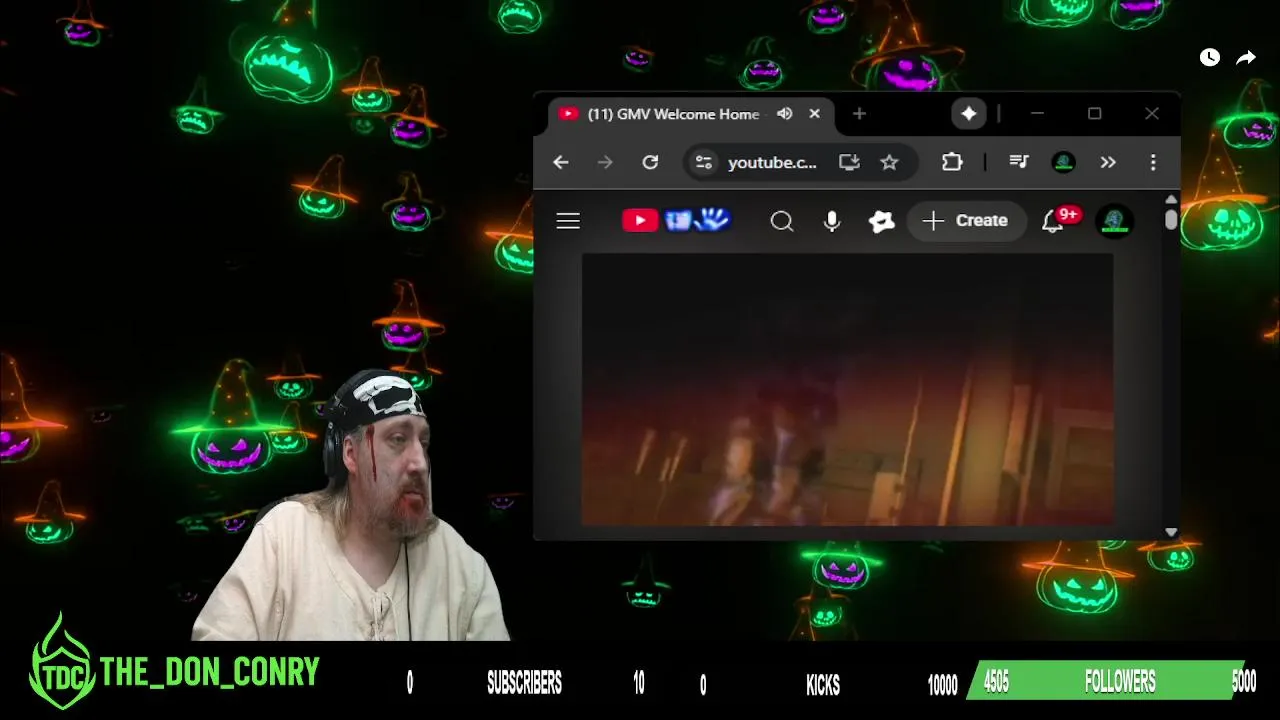Image resolution: width=1280 pixels, height=720 pixels.
Task: Click the page scrollbar up arrow
Action: 1171,200
